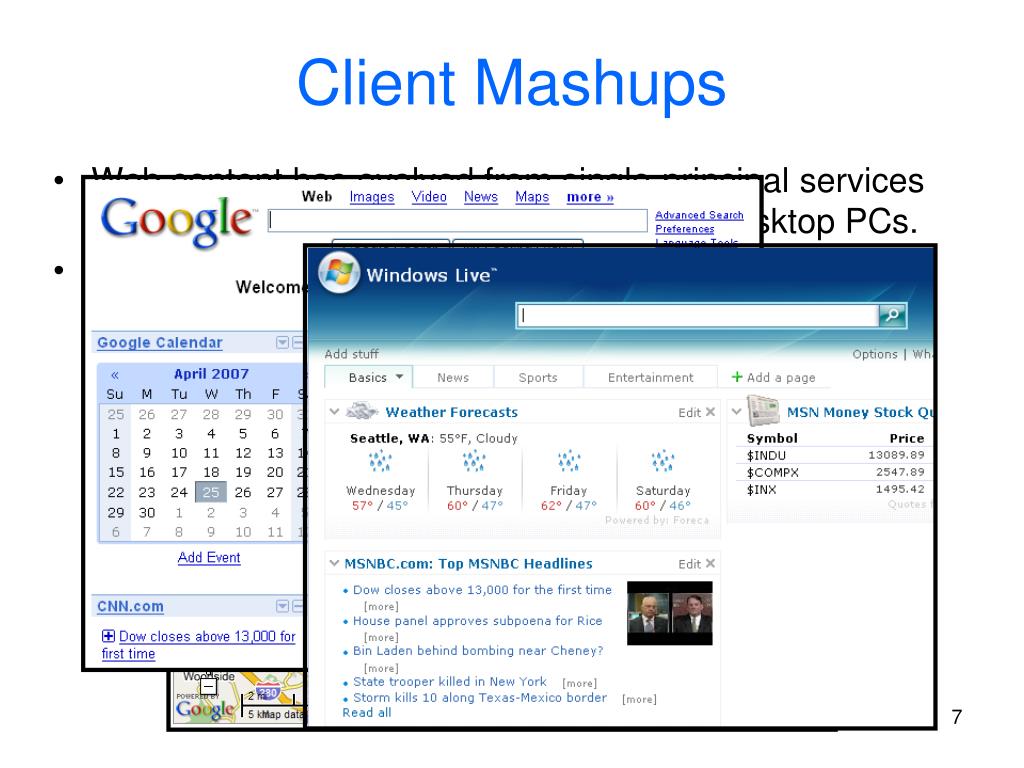Screen dimensions: 1024x768
Task: Select date 16 in Google Calendar
Action: tap(147, 472)
